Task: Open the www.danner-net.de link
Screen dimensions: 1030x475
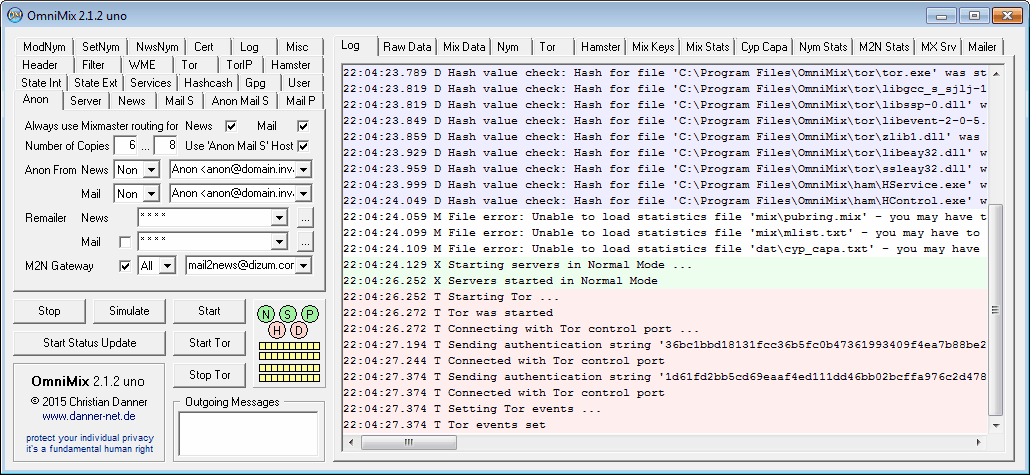Action: coord(89,417)
